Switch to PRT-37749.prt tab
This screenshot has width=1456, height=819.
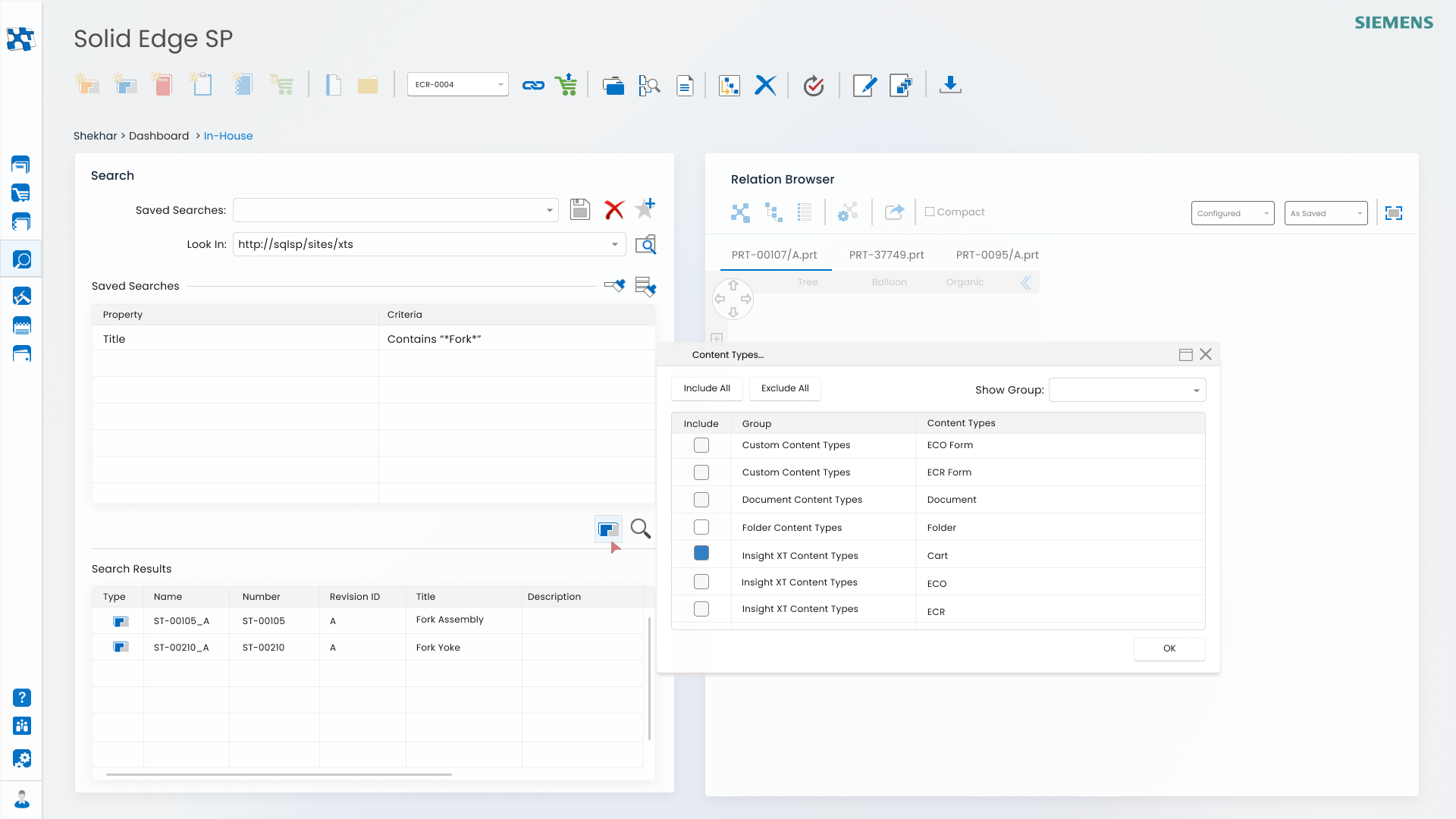[886, 255]
